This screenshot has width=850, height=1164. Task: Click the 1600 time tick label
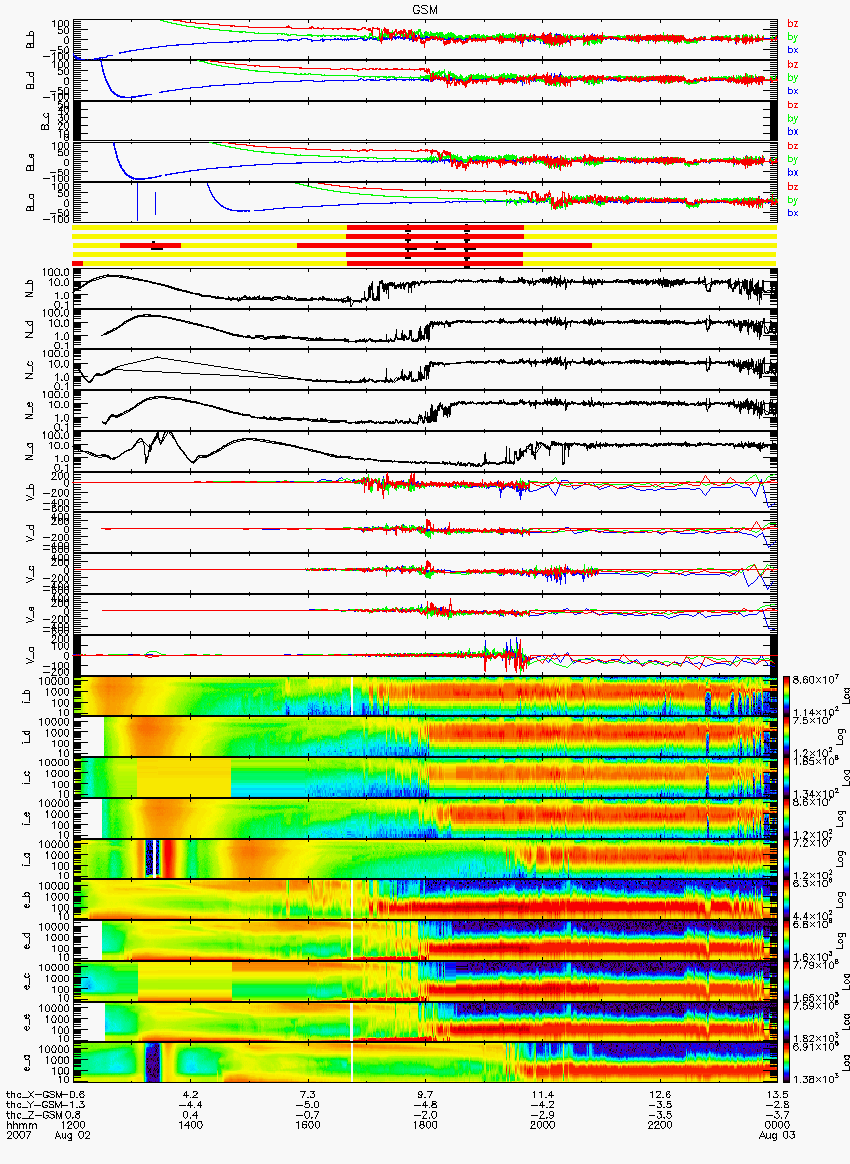308,1123
